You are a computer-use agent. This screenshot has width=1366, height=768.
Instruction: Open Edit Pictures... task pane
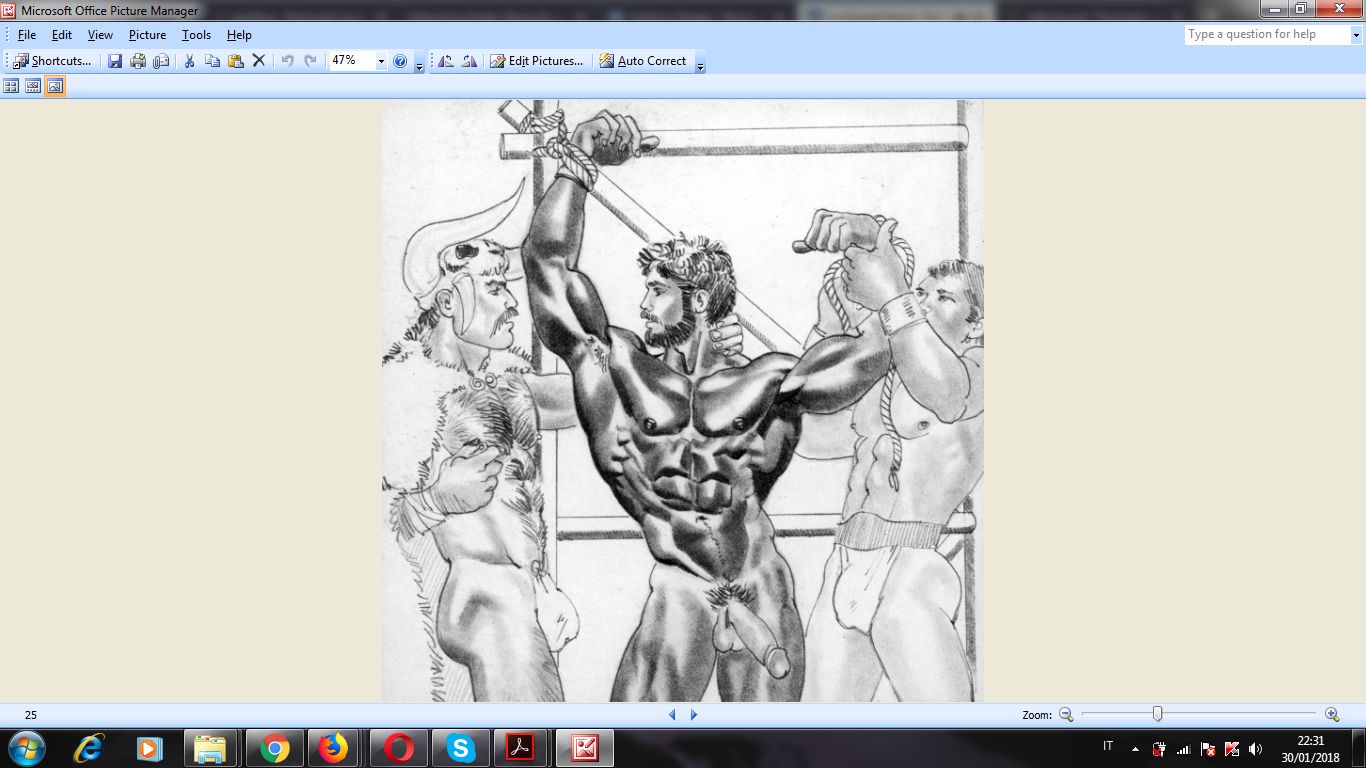[x=537, y=61]
